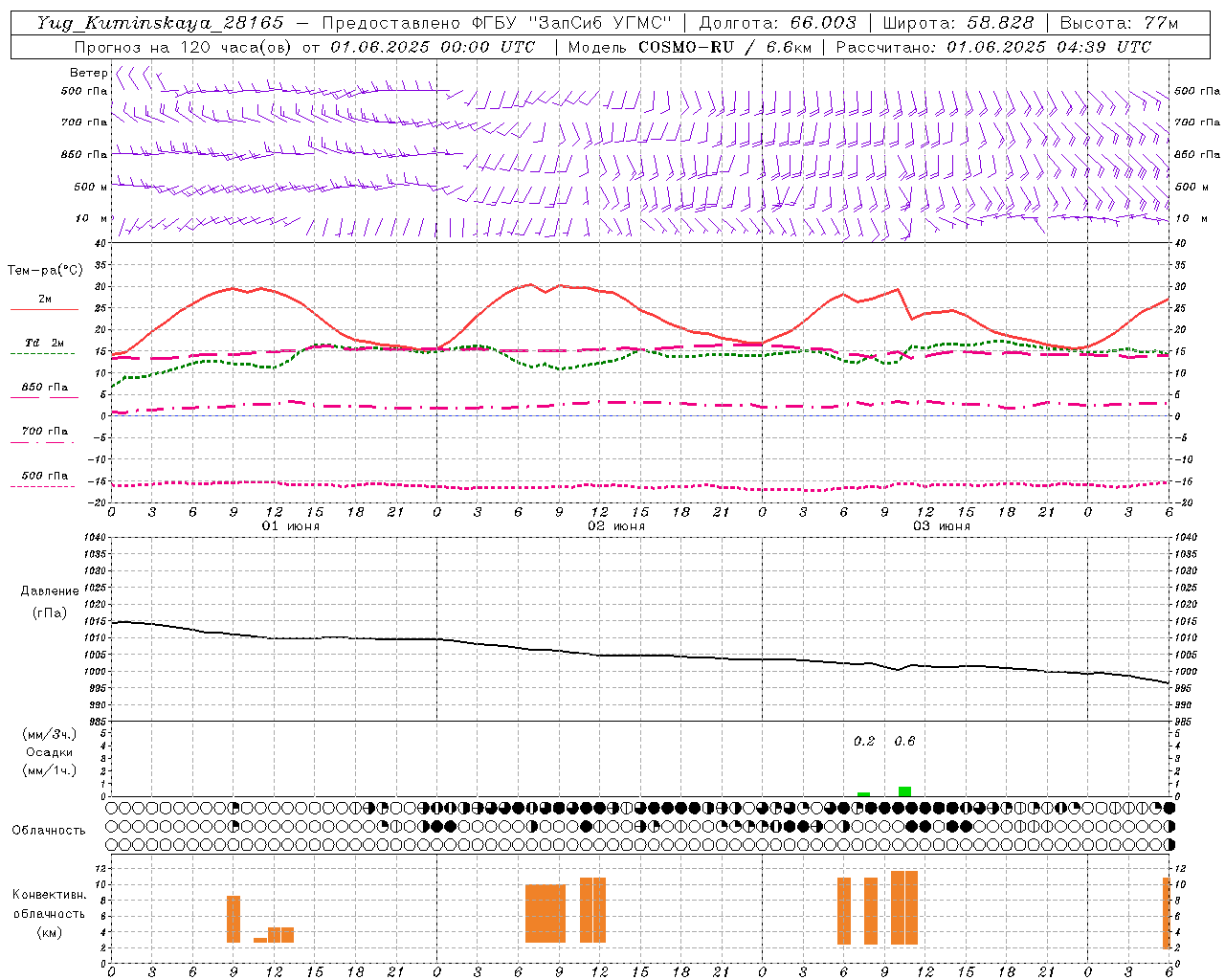Click the green precipitation bar under 0.6

click(x=904, y=791)
